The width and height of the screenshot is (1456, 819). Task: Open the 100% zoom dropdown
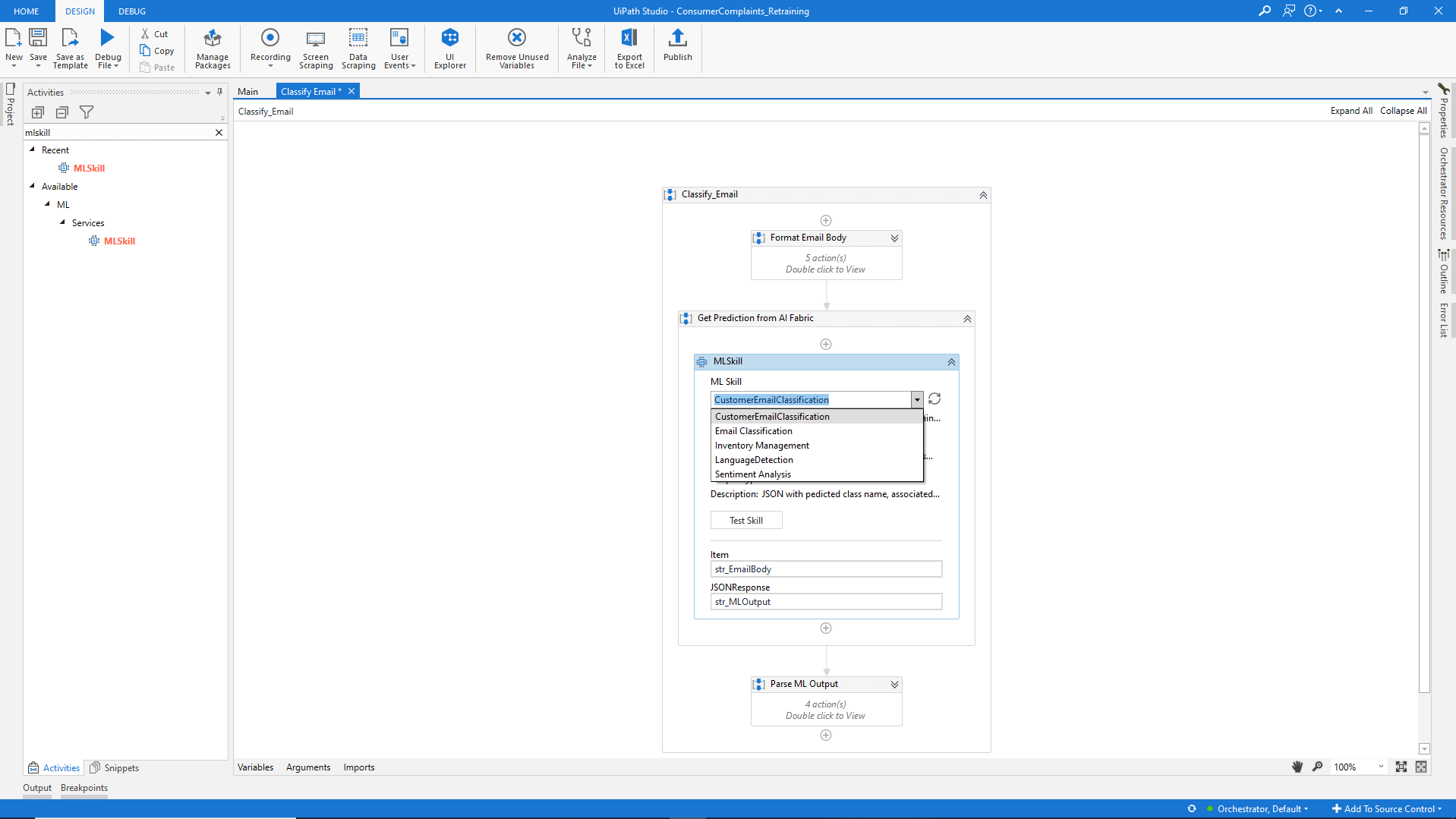coord(1381,767)
